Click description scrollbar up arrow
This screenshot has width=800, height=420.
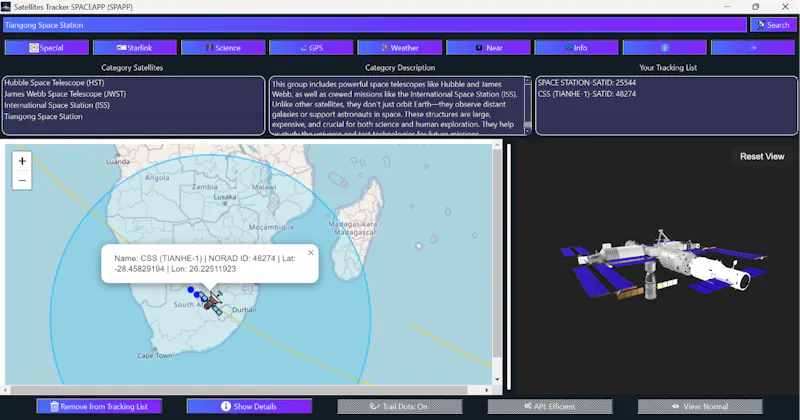tap(528, 80)
